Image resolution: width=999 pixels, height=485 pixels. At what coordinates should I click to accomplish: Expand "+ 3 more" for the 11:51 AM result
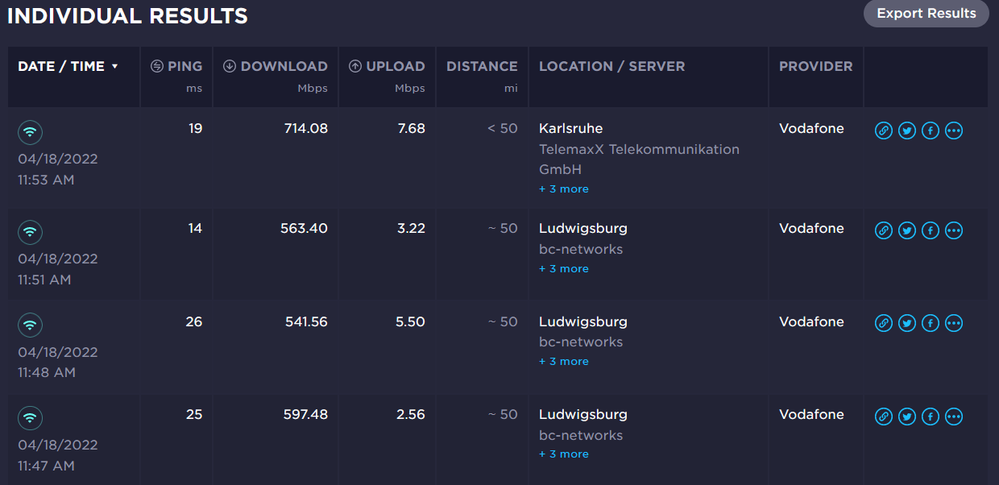564,269
